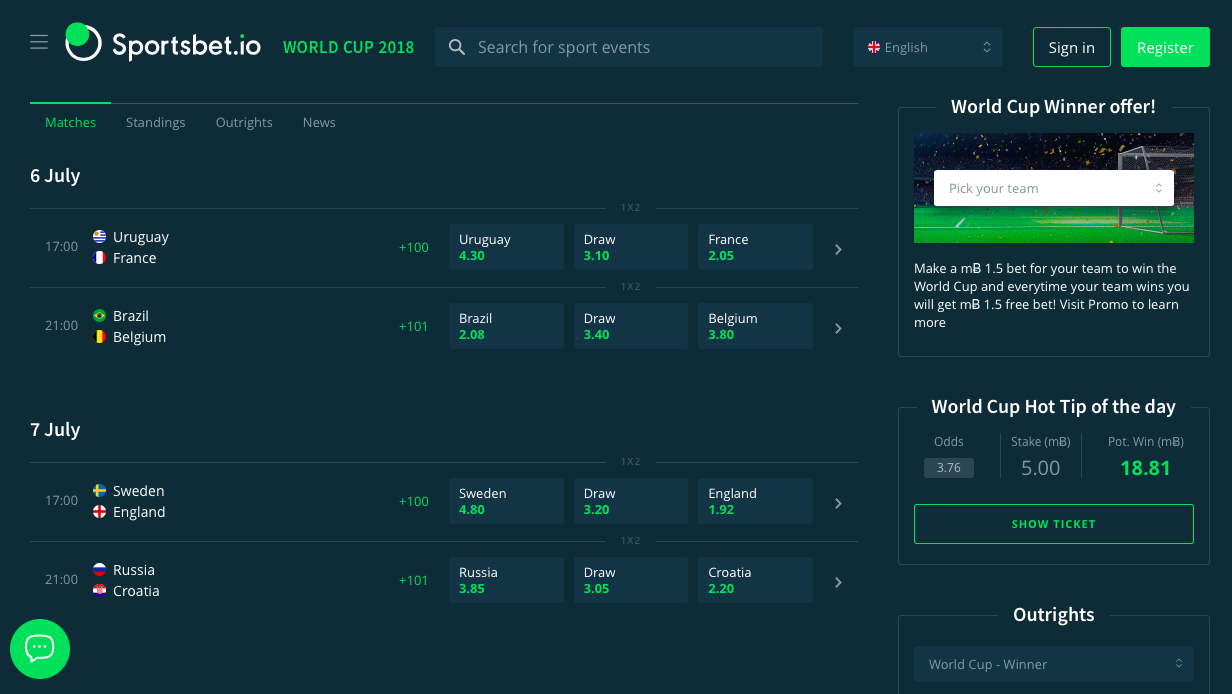This screenshot has width=1232, height=694.
Task: Show +101 markets for Brazil vs Belgium
Action: point(414,326)
